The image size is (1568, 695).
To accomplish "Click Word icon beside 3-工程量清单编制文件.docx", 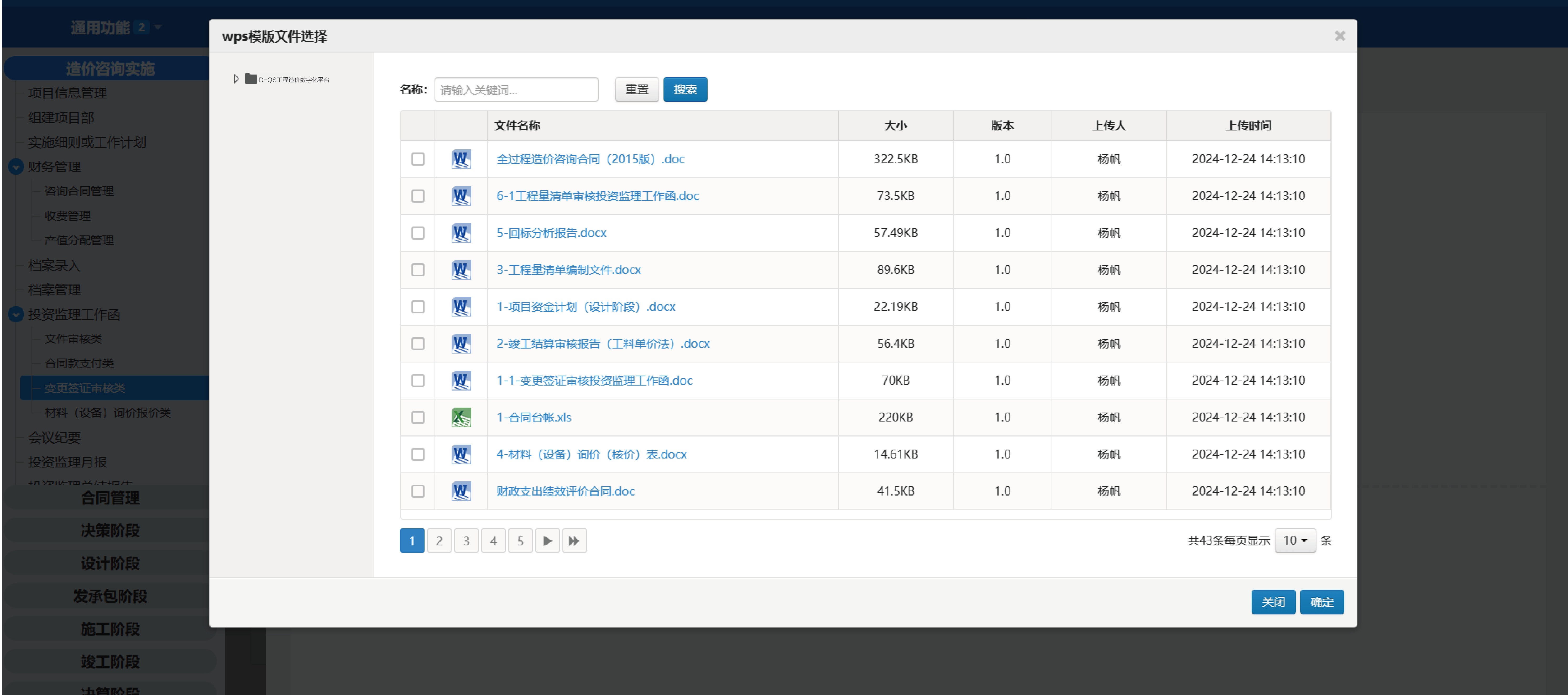I will pyautogui.click(x=461, y=270).
